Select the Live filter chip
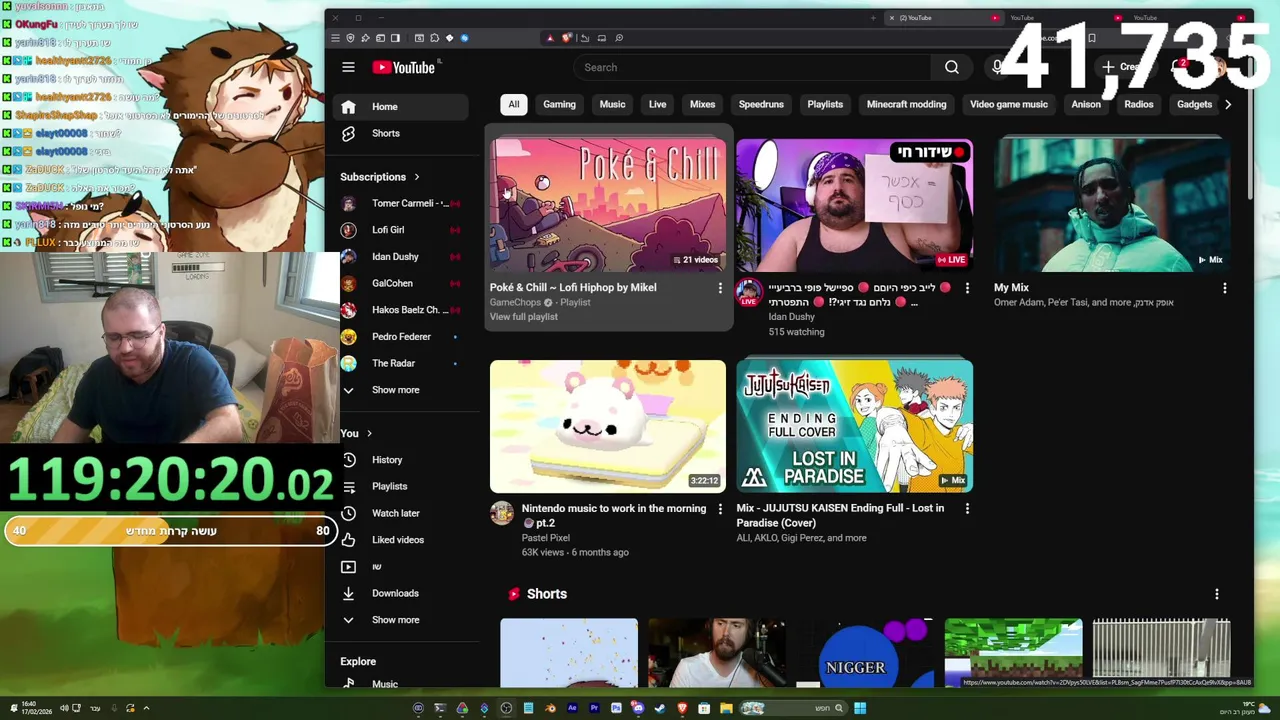This screenshot has width=1280, height=720. coord(657,104)
